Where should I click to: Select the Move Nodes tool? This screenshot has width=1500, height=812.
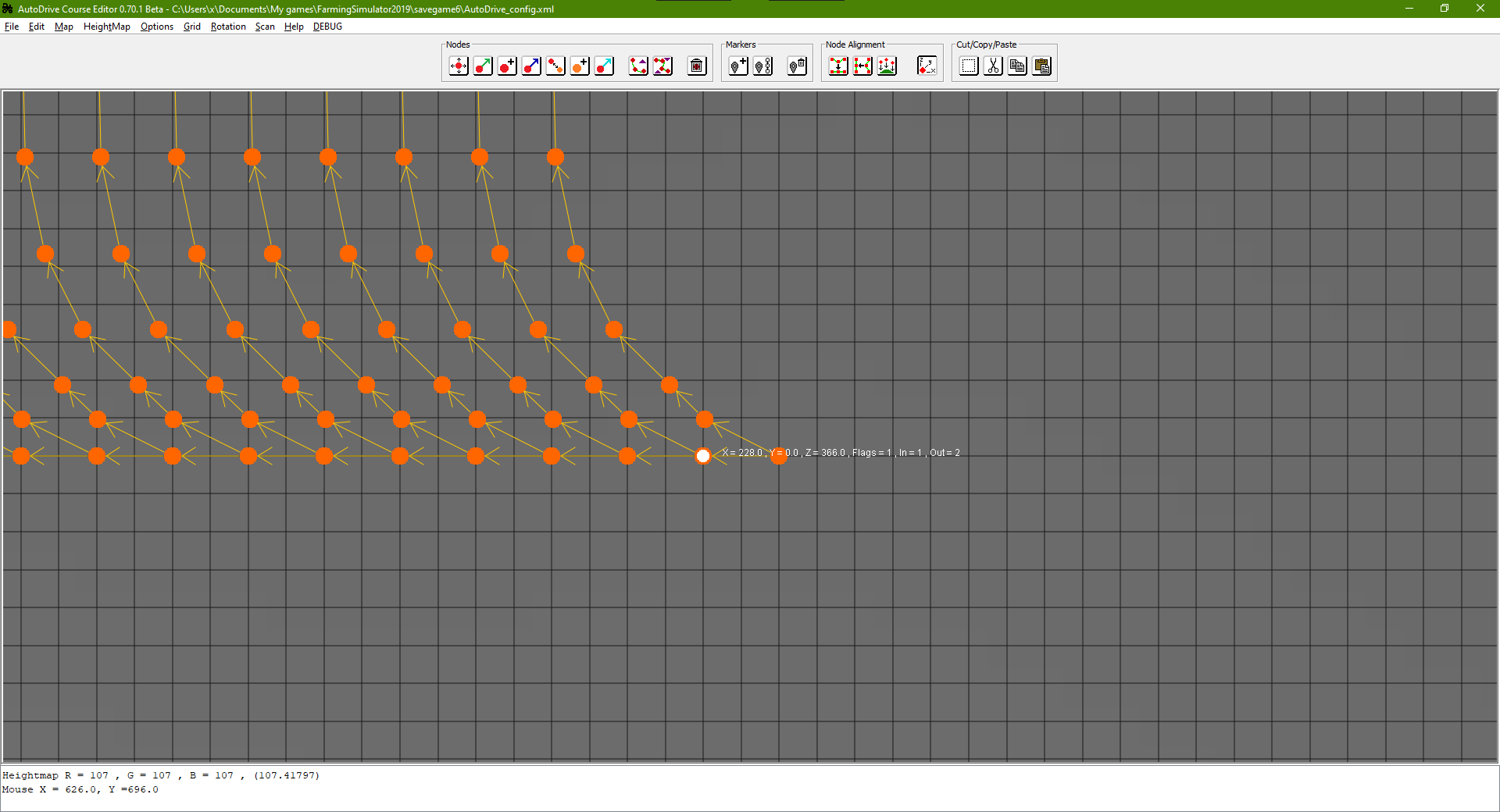tap(459, 66)
